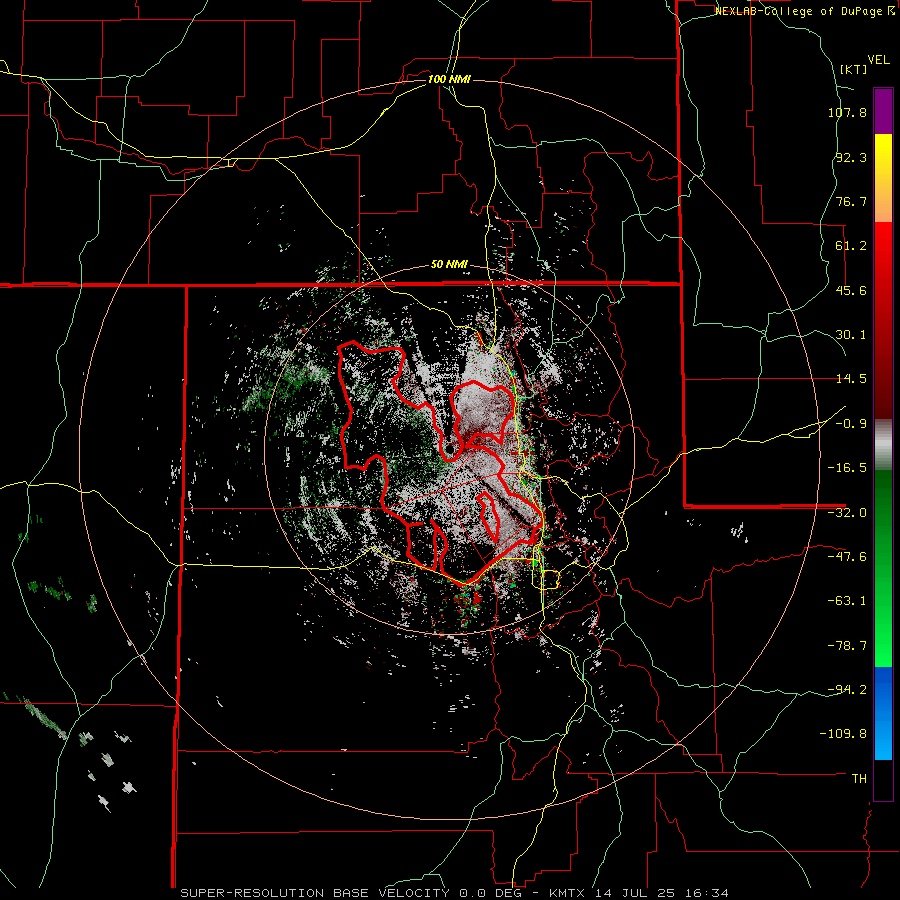Image resolution: width=900 pixels, height=900 pixels.
Task: Click the SUPER-RESOLUTION BASE VELOCITY caption text
Action: [x=315, y=893]
